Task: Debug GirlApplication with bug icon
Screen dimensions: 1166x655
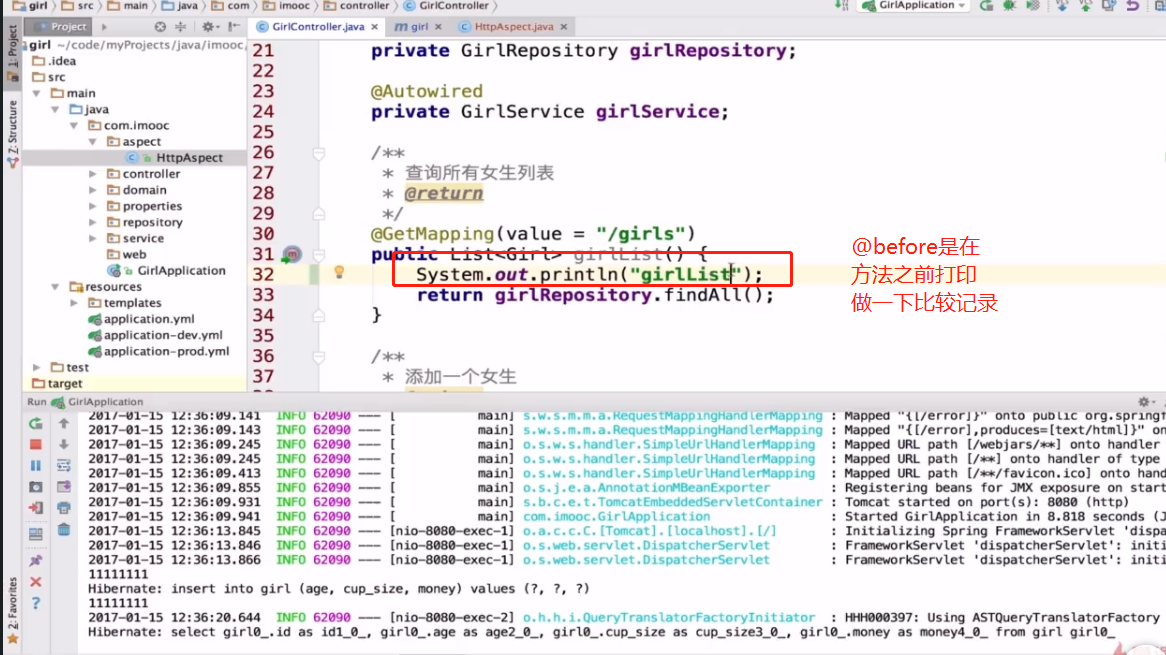Action: [1010, 6]
